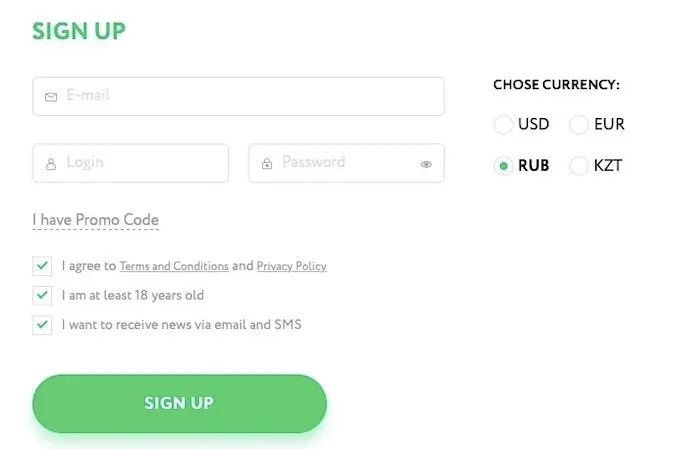Select the RUB currency option

pos(503,166)
